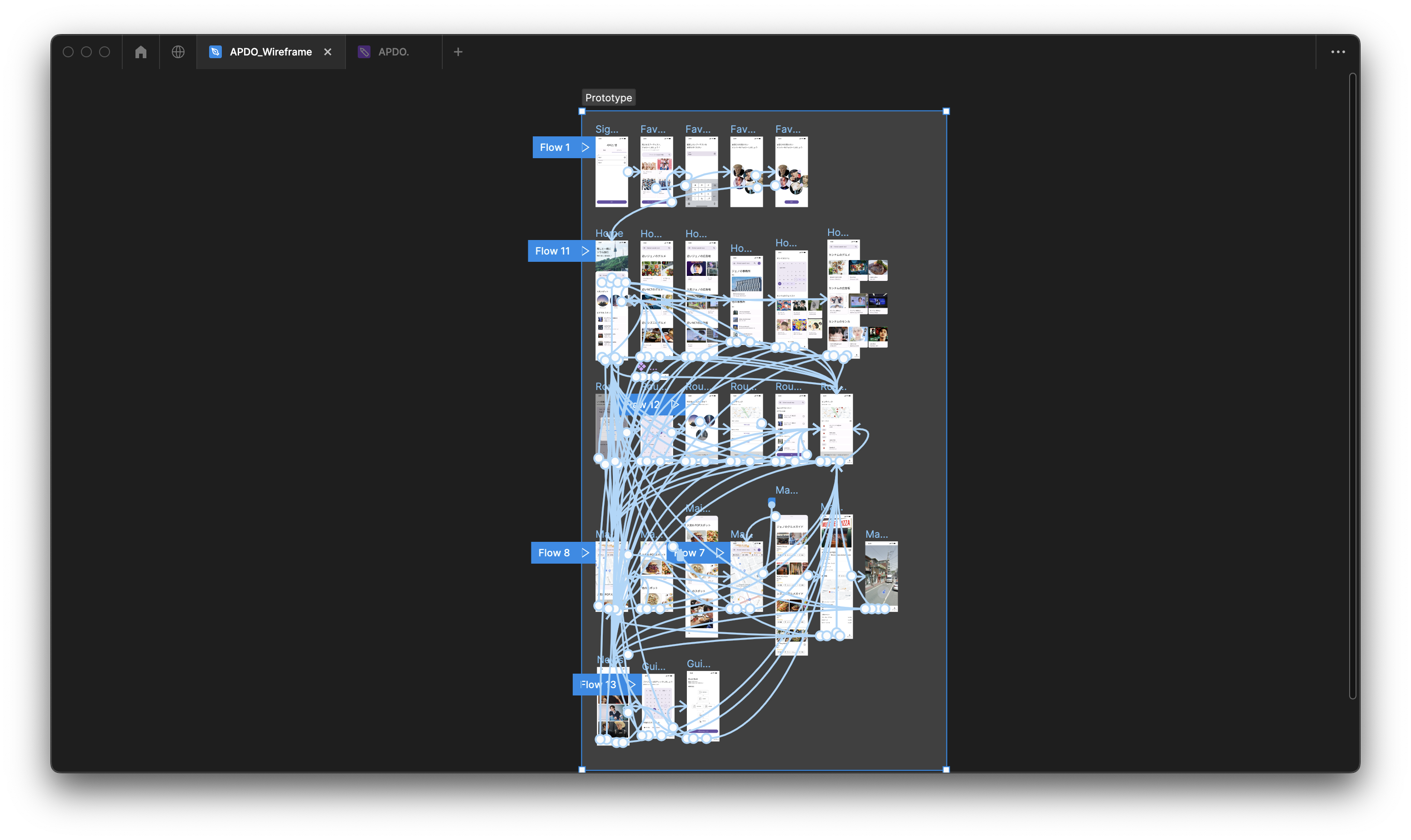The width and height of the screenshot is (1411, 840).
Task: Open the three-dots overflow menu
Action: pyautogui.click(x=1338, y=52)
